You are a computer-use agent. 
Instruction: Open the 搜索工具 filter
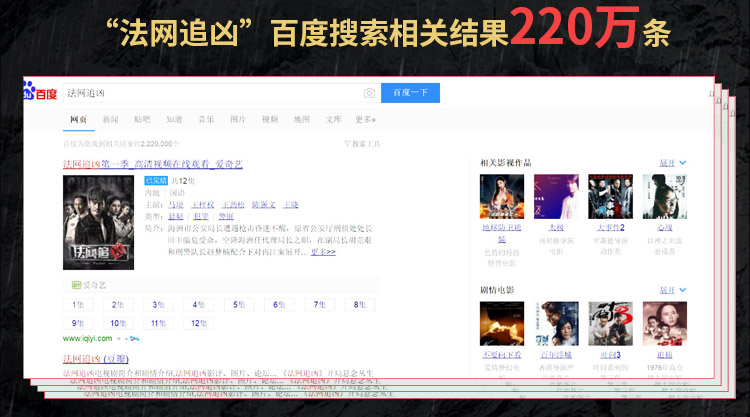click(362, 143)
